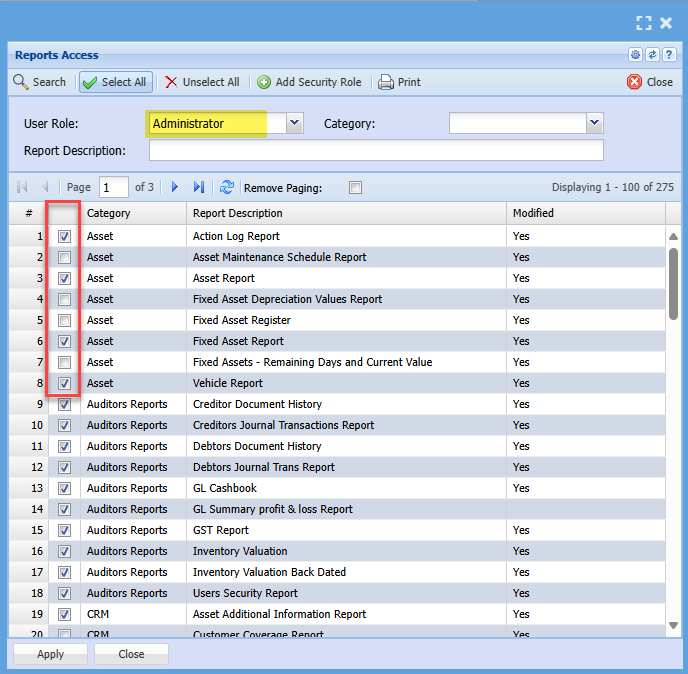Click the bottom Close button

pyautogui.click(x=131, y=654)
